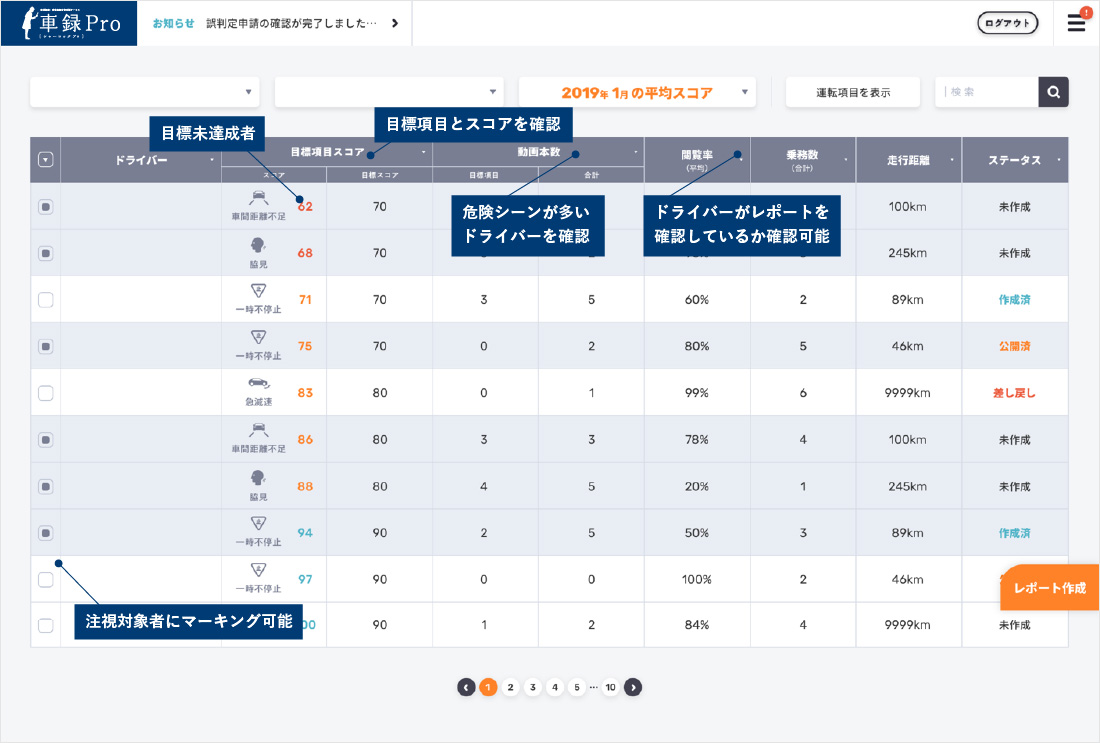This screenshot has height=743, width=1100.
Task: Check the box for the score 83 row
Action: (45, 393)
